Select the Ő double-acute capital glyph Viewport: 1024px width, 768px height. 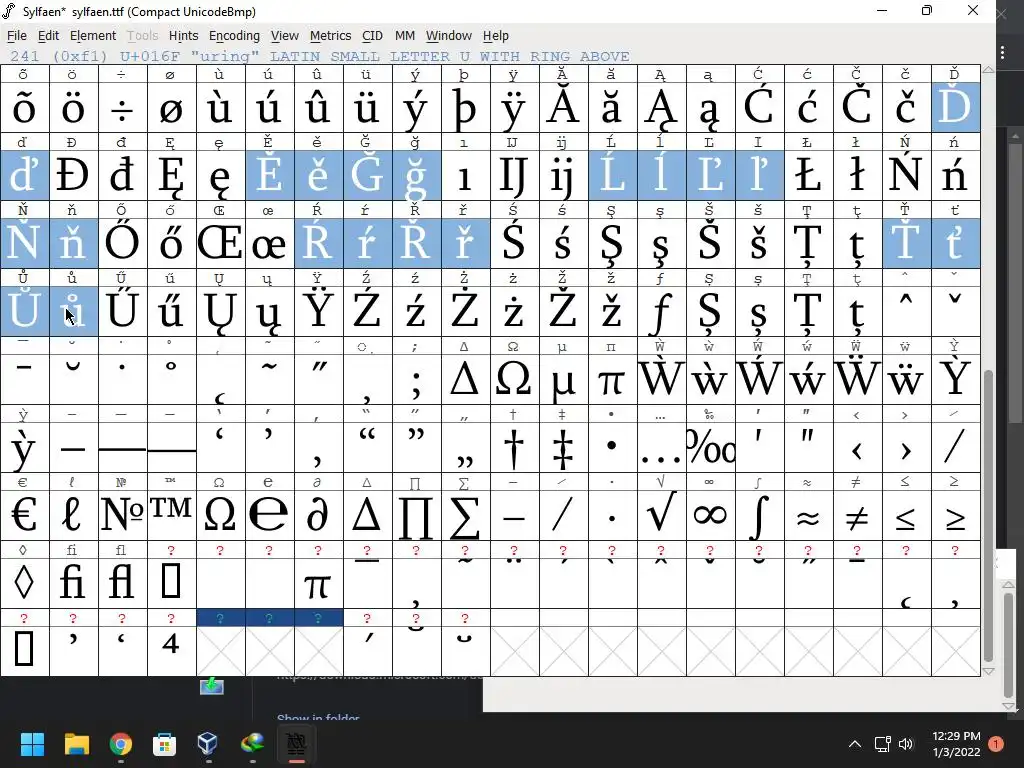tap(122, 243)
